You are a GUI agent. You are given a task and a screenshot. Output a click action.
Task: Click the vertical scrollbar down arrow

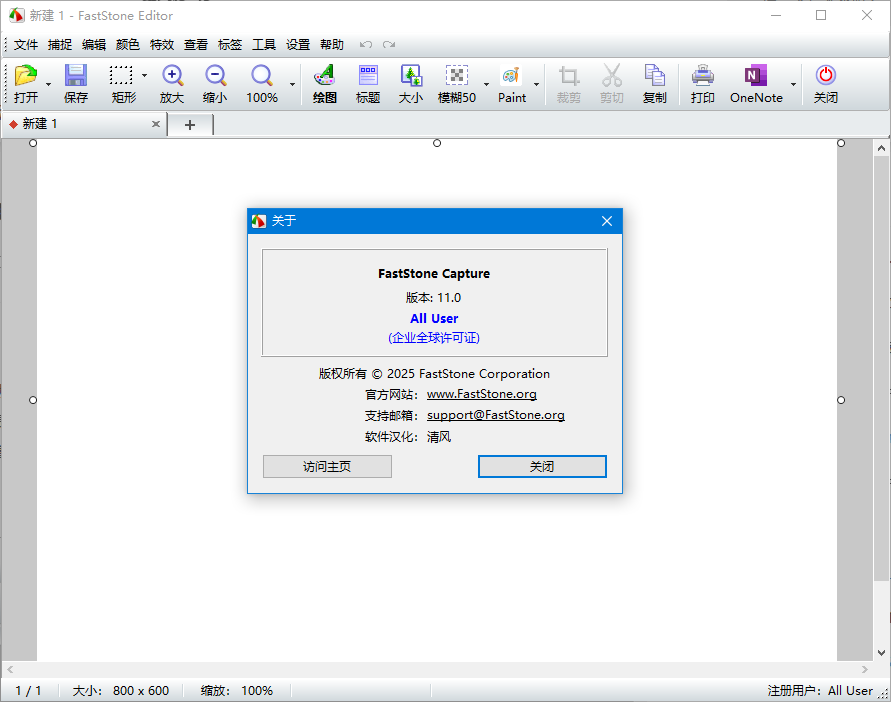coord(881,653)
